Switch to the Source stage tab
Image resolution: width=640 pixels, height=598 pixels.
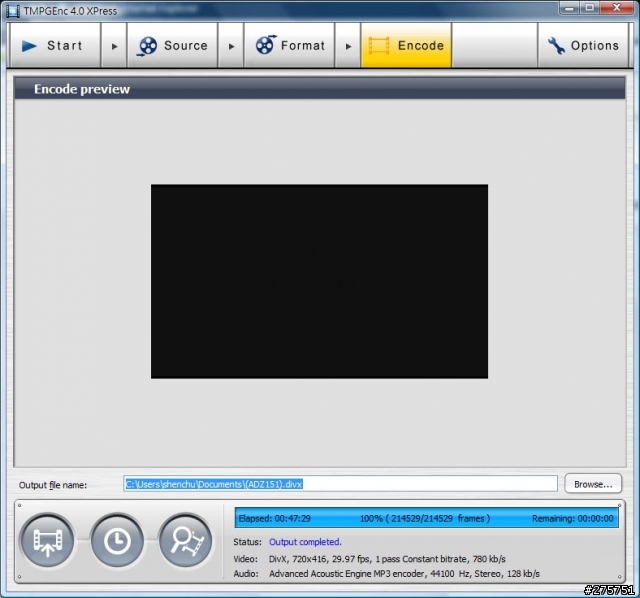[172, 45]
